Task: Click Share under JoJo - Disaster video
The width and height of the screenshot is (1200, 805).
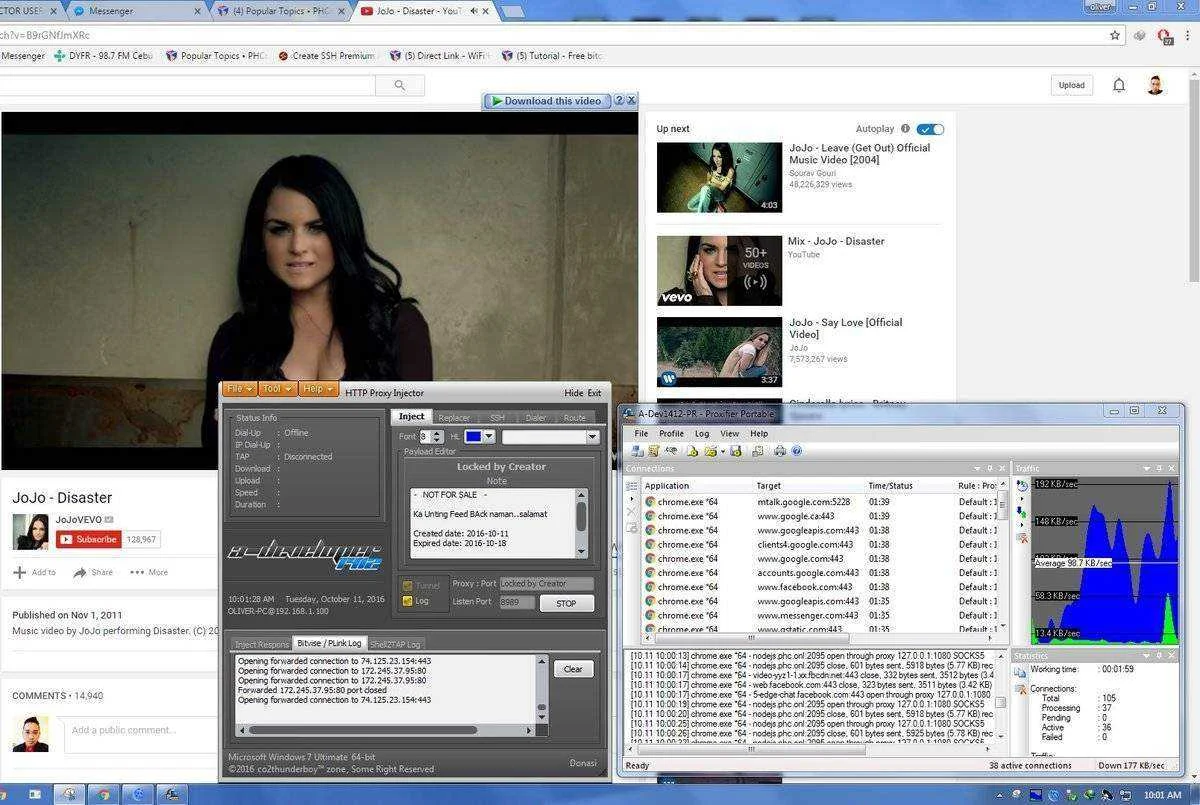Action: click(x=92, y=573)
